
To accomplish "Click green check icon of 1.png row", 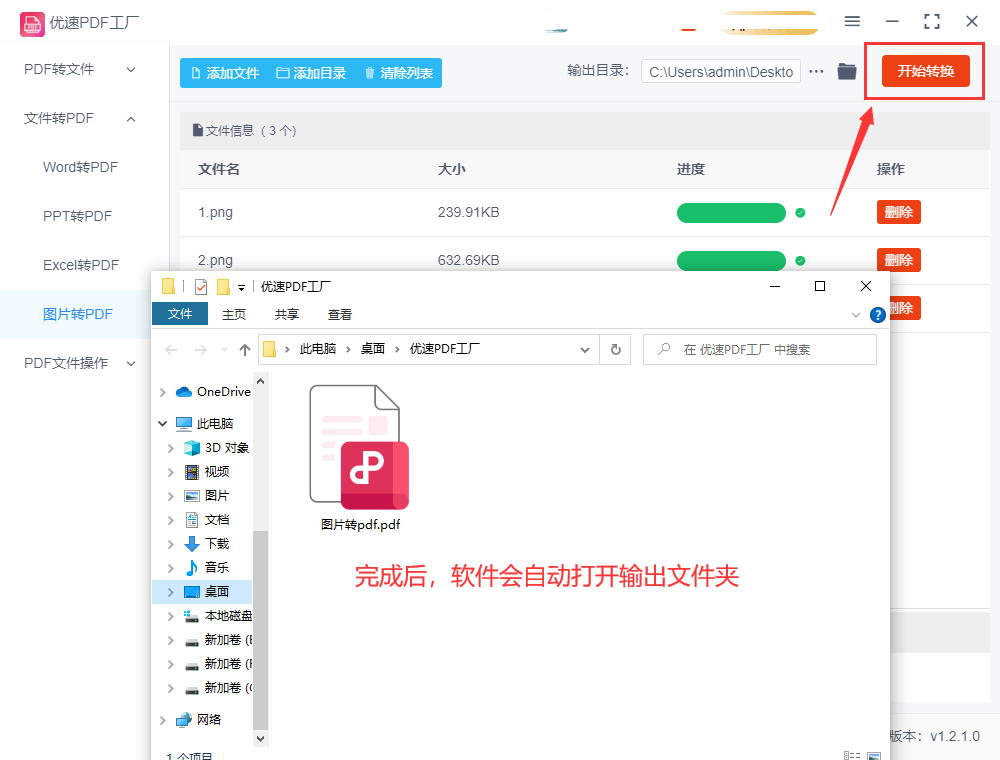I will (x=800, y=213).
